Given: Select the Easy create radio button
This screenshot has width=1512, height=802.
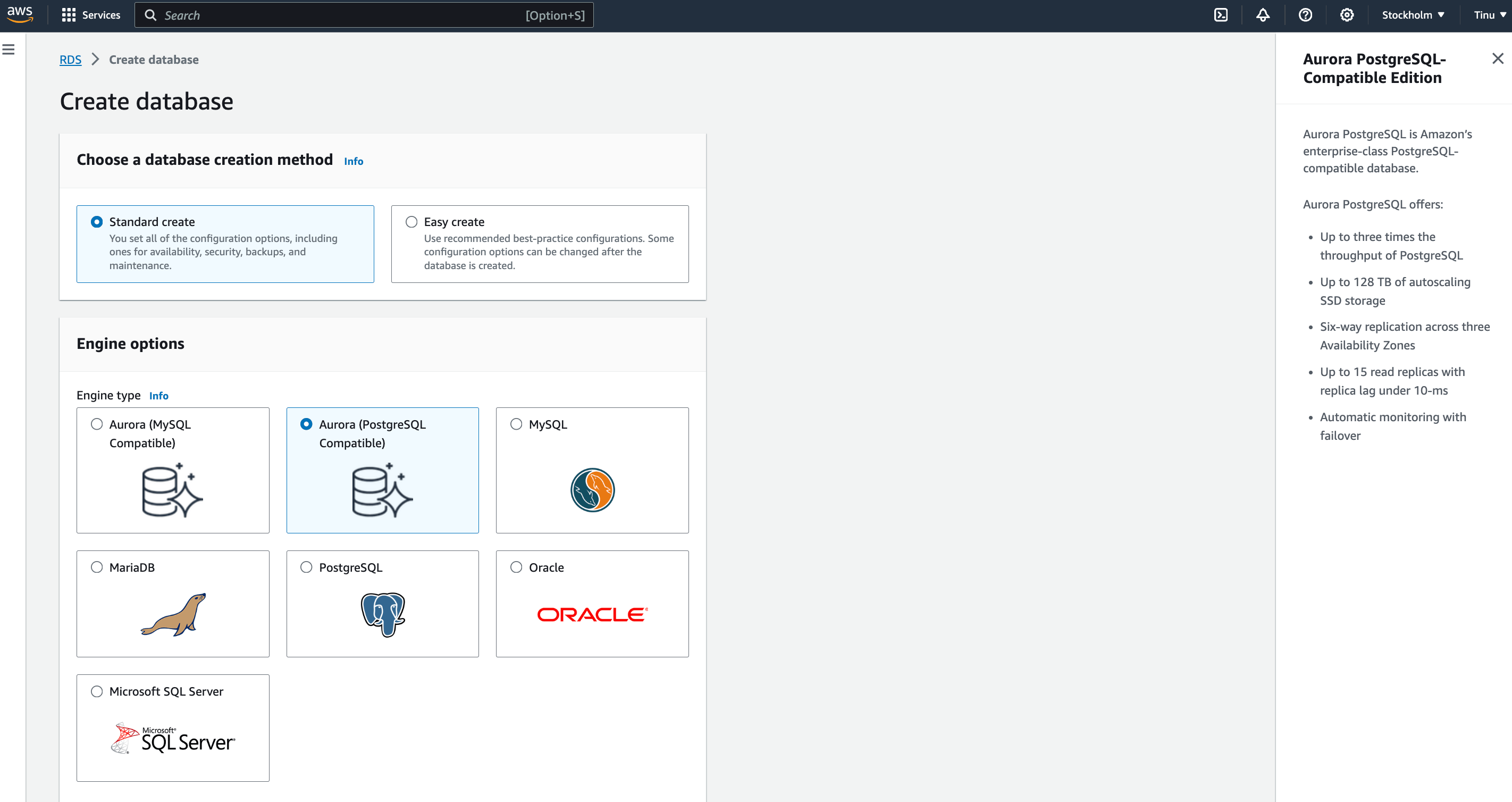Looking at the screenshot, I should tap(411, 222).
